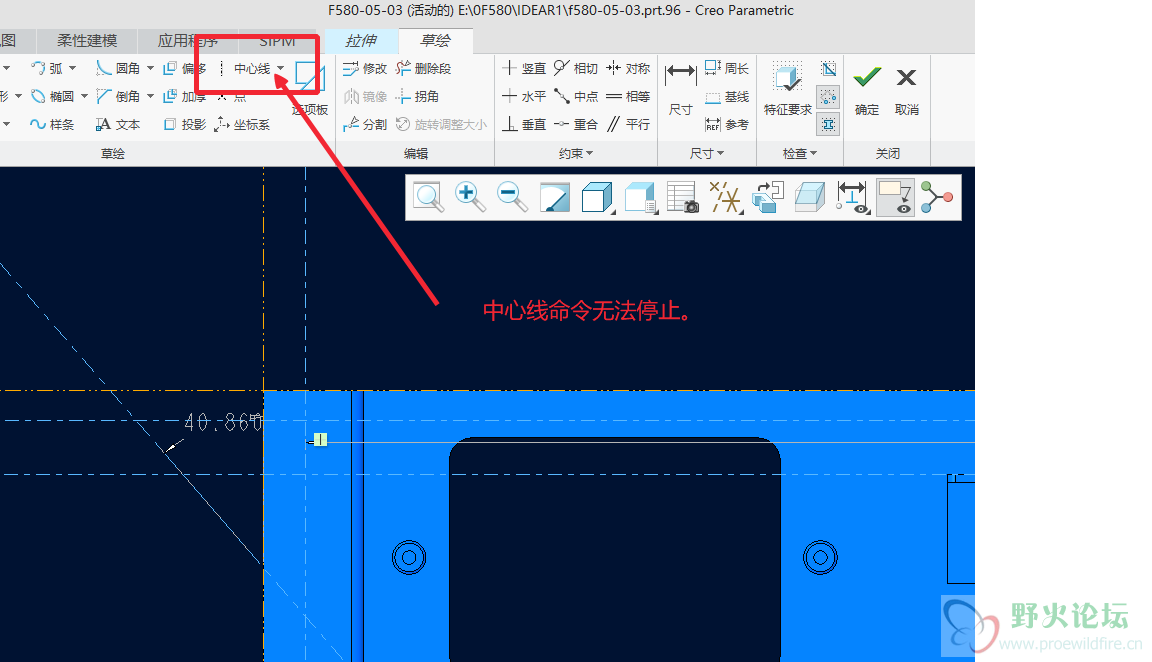
Task: Click the Sketch View orientation icon
Action: pos(768,197)
